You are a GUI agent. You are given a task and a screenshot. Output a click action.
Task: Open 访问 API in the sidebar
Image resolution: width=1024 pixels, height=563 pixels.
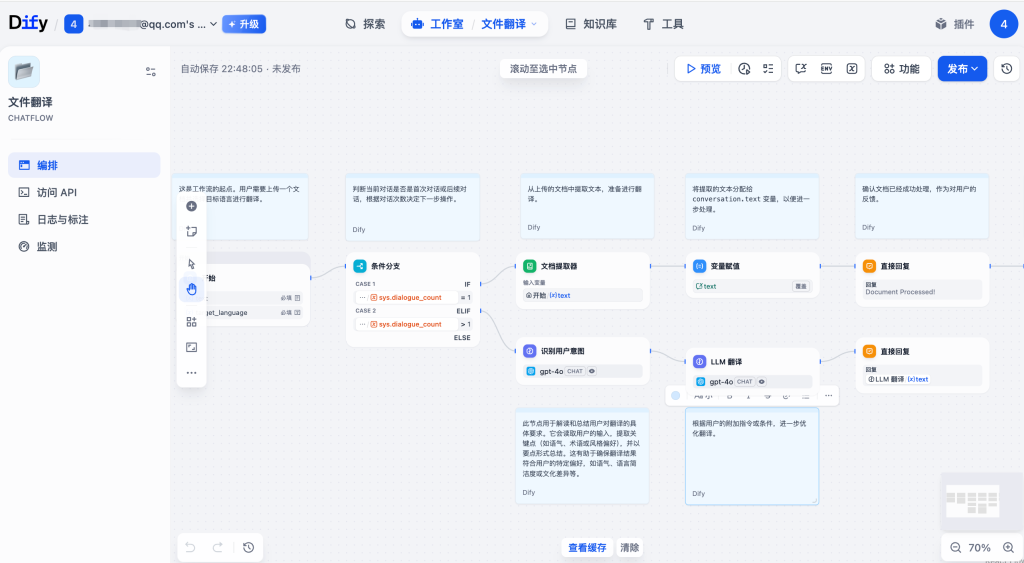click(x=56, y=192)
